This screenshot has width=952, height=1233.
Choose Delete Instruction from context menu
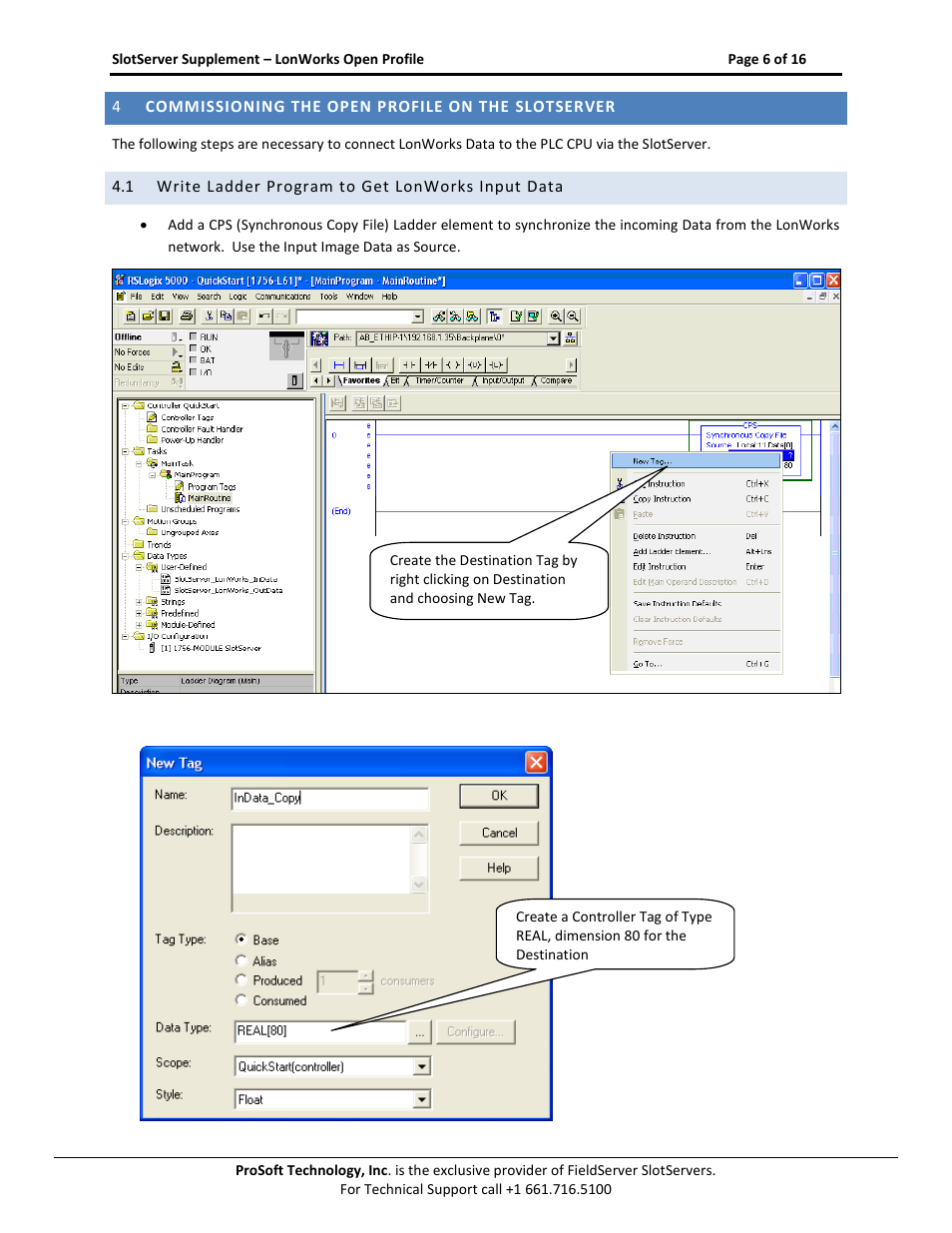pos(695,536)
